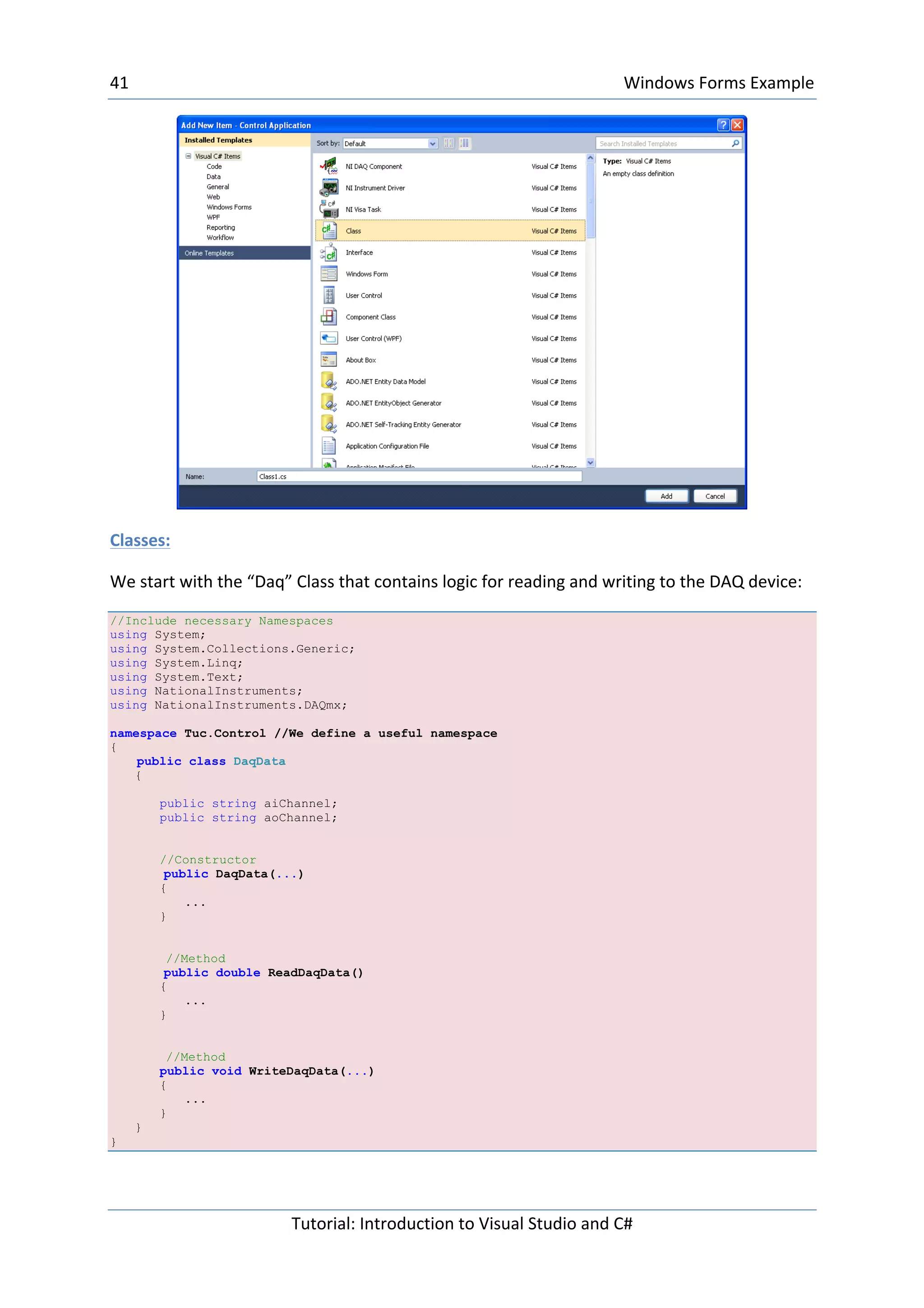Select the General template category
Screen dimensions: 924x1308
tap(217, 187)
